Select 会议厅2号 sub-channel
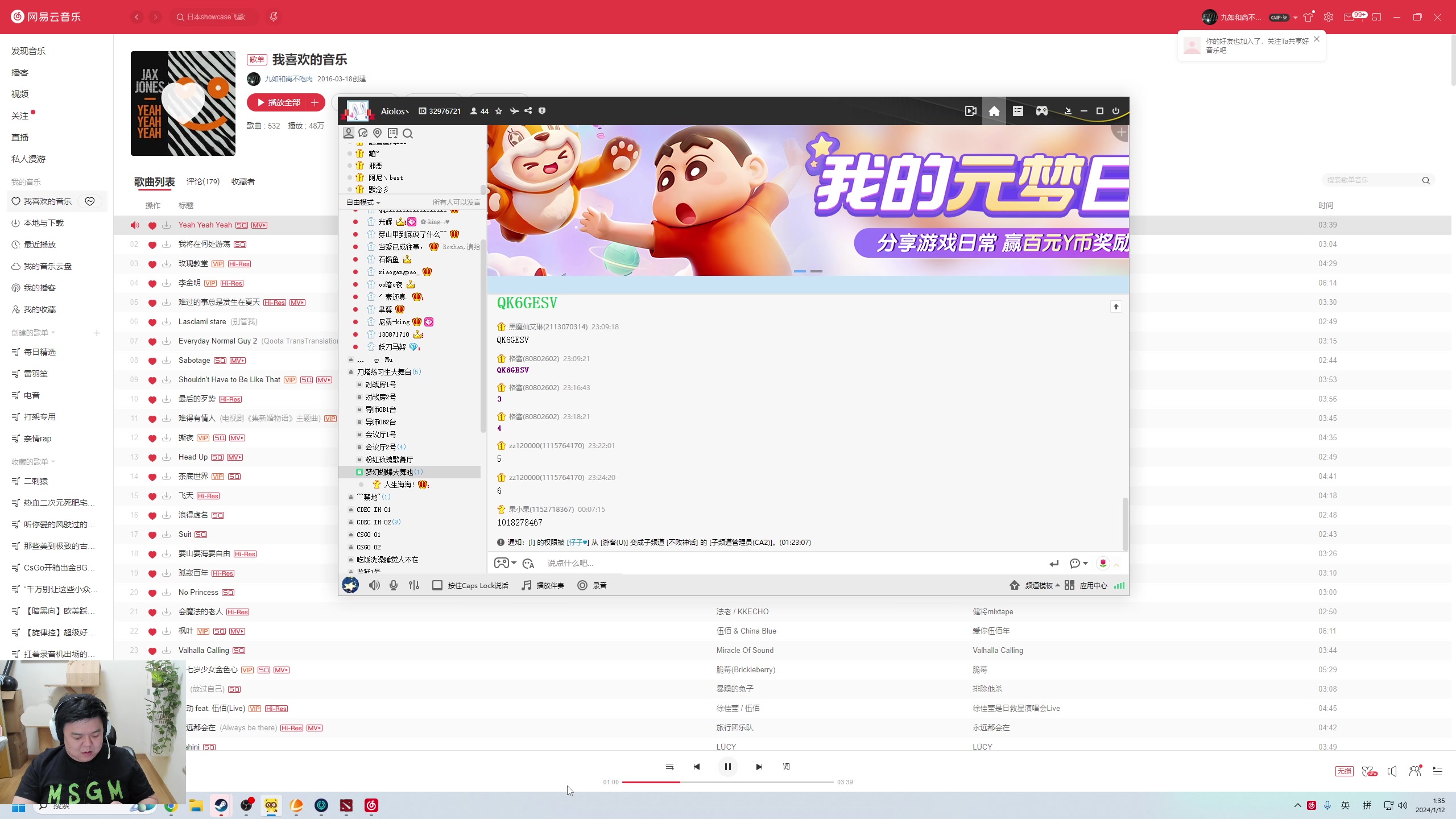The image size is (1456, 819). pos(385,447)
